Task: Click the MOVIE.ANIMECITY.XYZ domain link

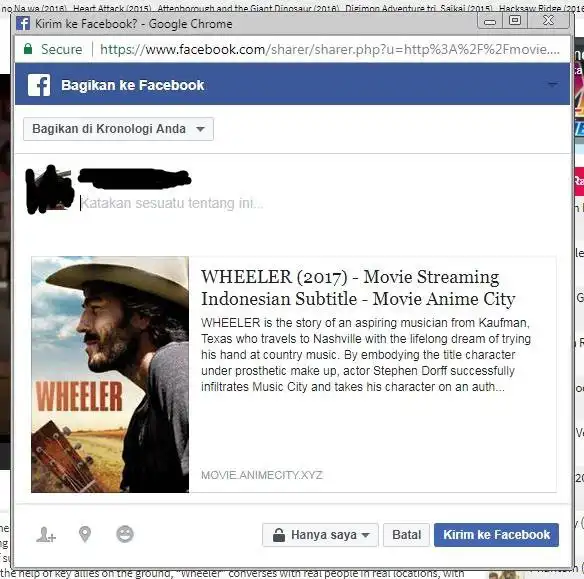Action: [262, 475]
